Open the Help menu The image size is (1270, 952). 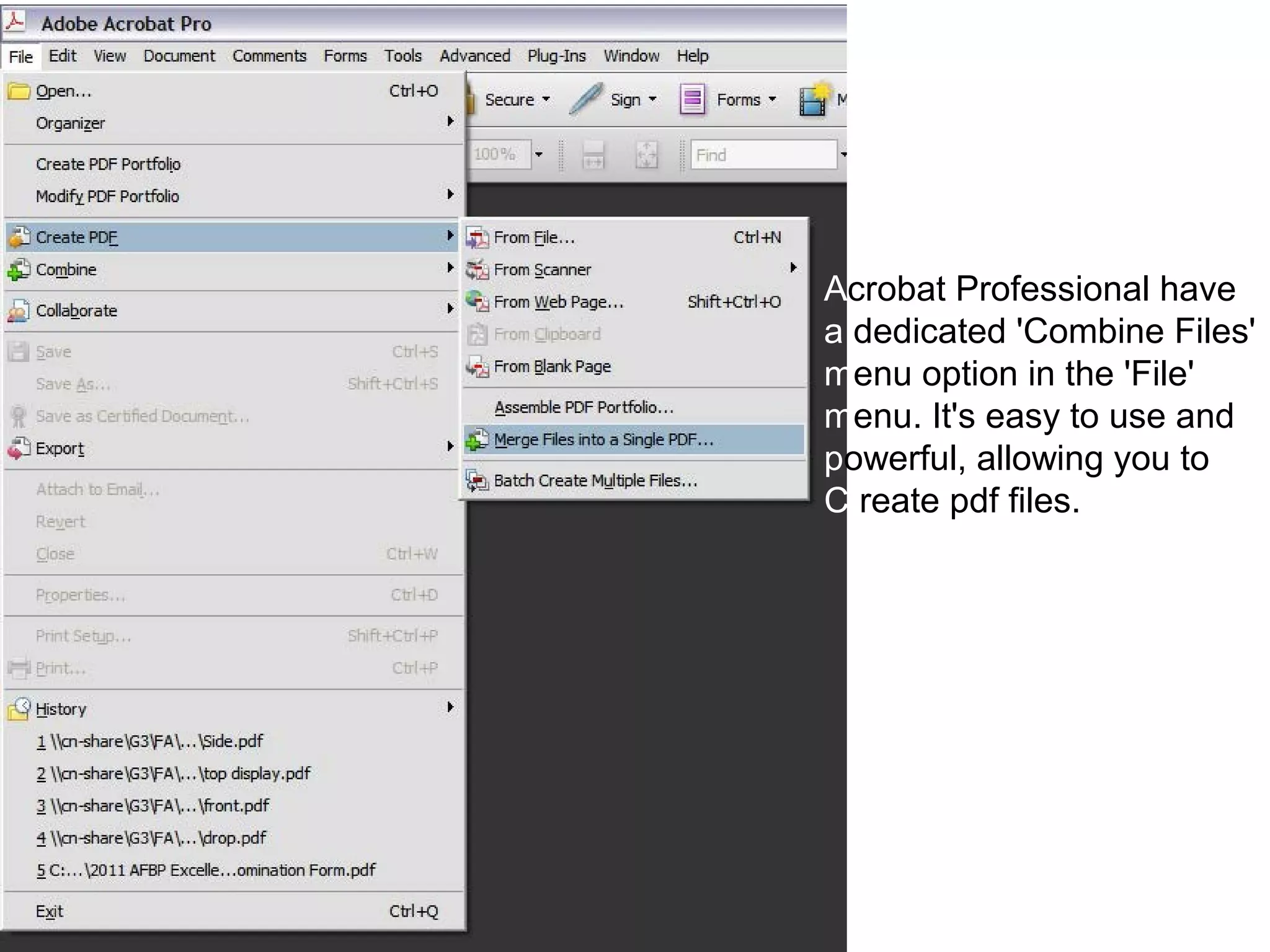pos(693,56)
